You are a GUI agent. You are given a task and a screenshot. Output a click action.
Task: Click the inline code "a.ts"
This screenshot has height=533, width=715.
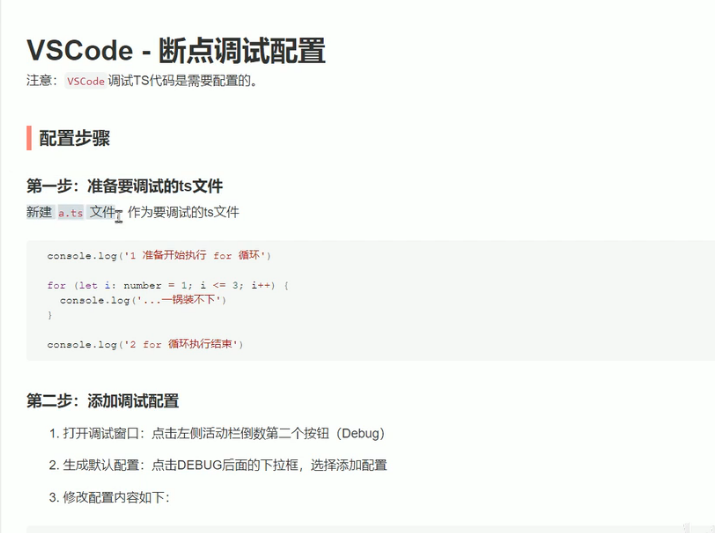[x=71, y=212]
